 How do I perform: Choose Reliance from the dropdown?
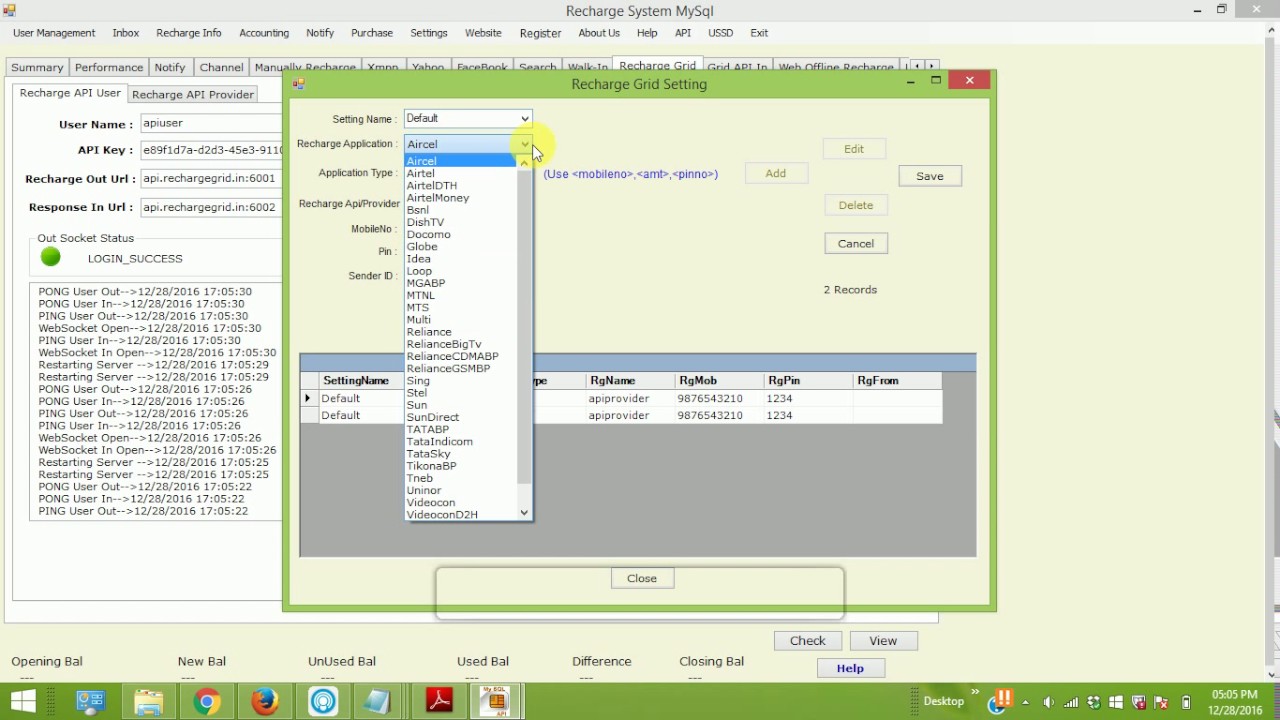429,332
